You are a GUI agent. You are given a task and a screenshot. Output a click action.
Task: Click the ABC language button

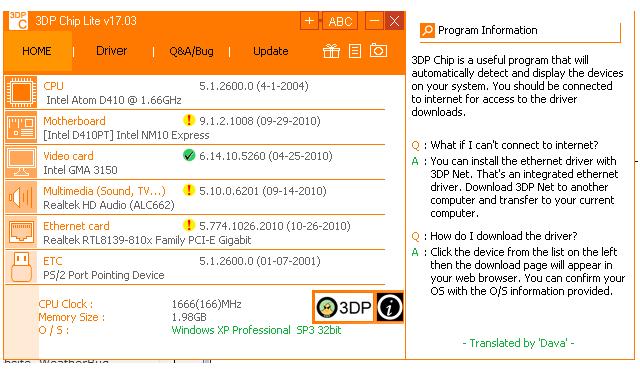[340, 21]
